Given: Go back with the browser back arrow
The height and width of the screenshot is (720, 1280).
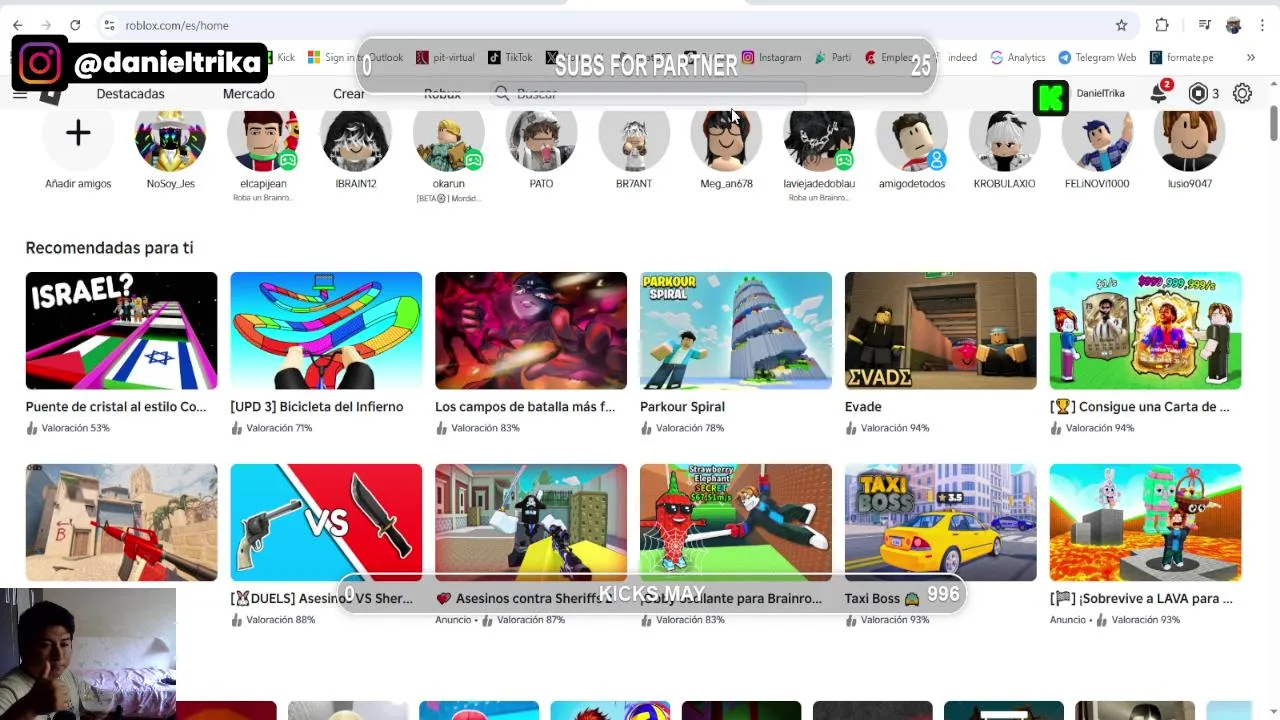Looking at the screenshot, I should (x=17, y=25).
